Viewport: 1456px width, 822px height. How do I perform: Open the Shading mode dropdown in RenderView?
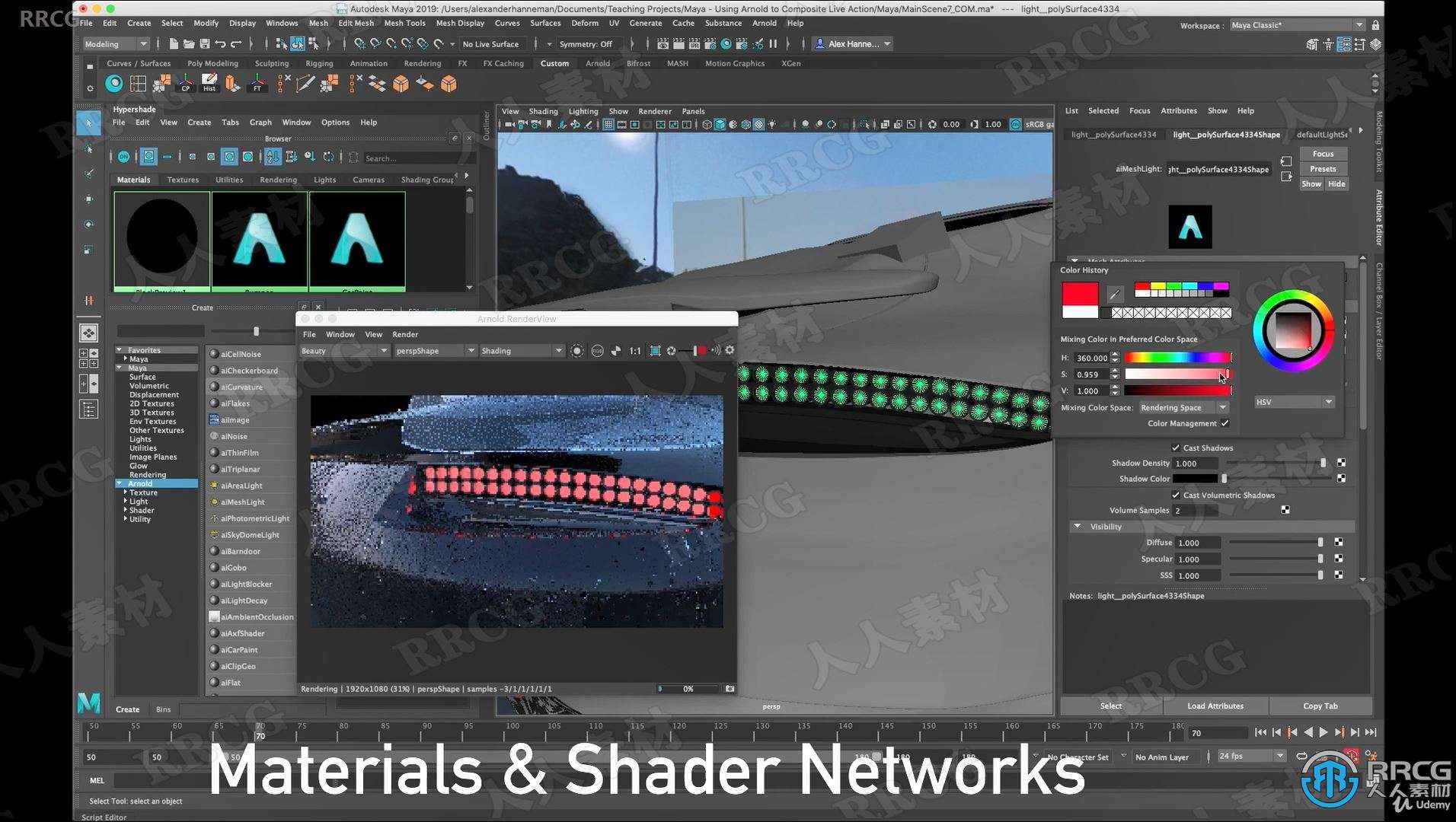522,351
